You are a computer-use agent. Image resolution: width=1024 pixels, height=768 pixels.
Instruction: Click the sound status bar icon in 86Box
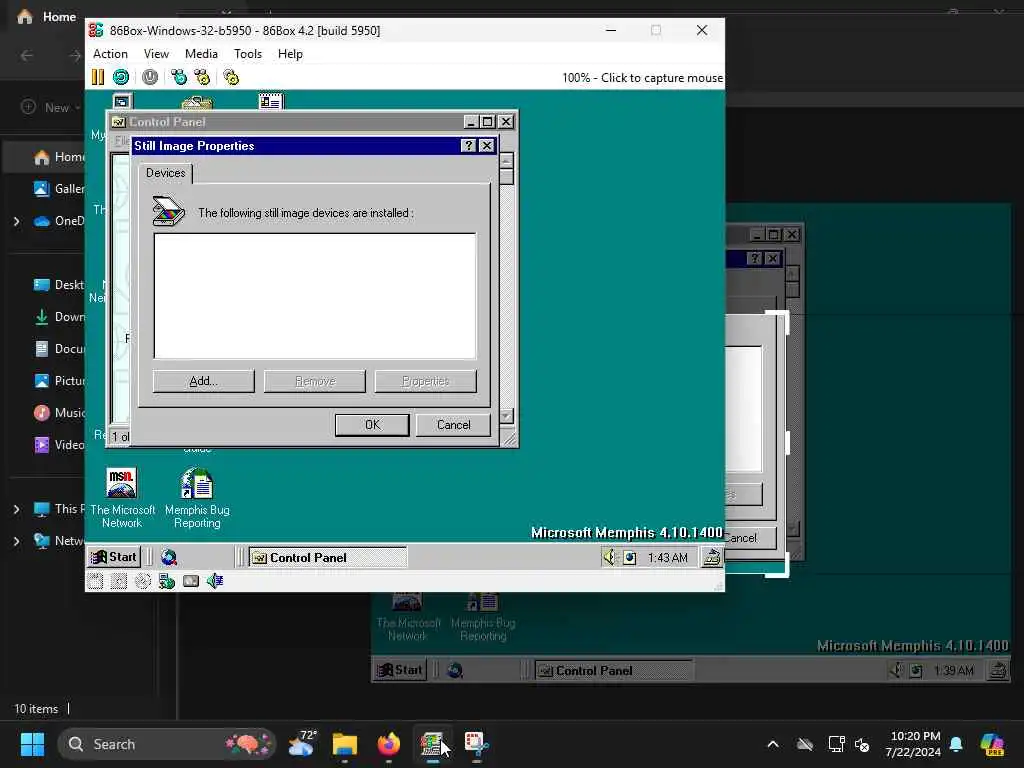coord(215,581)
